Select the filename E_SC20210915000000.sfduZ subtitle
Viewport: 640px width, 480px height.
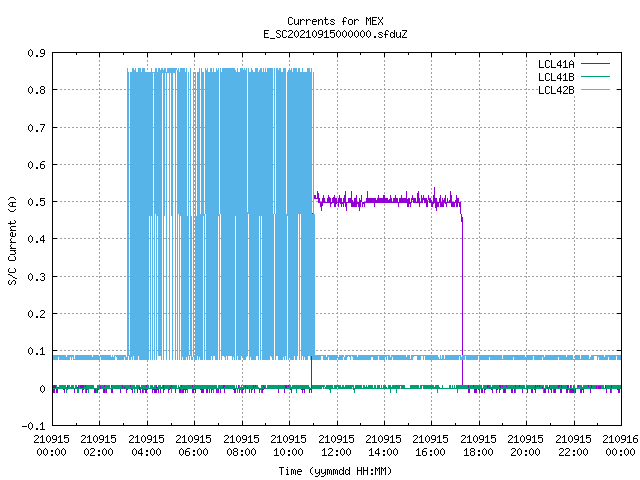pyautogui.click(x=335, y=34)
